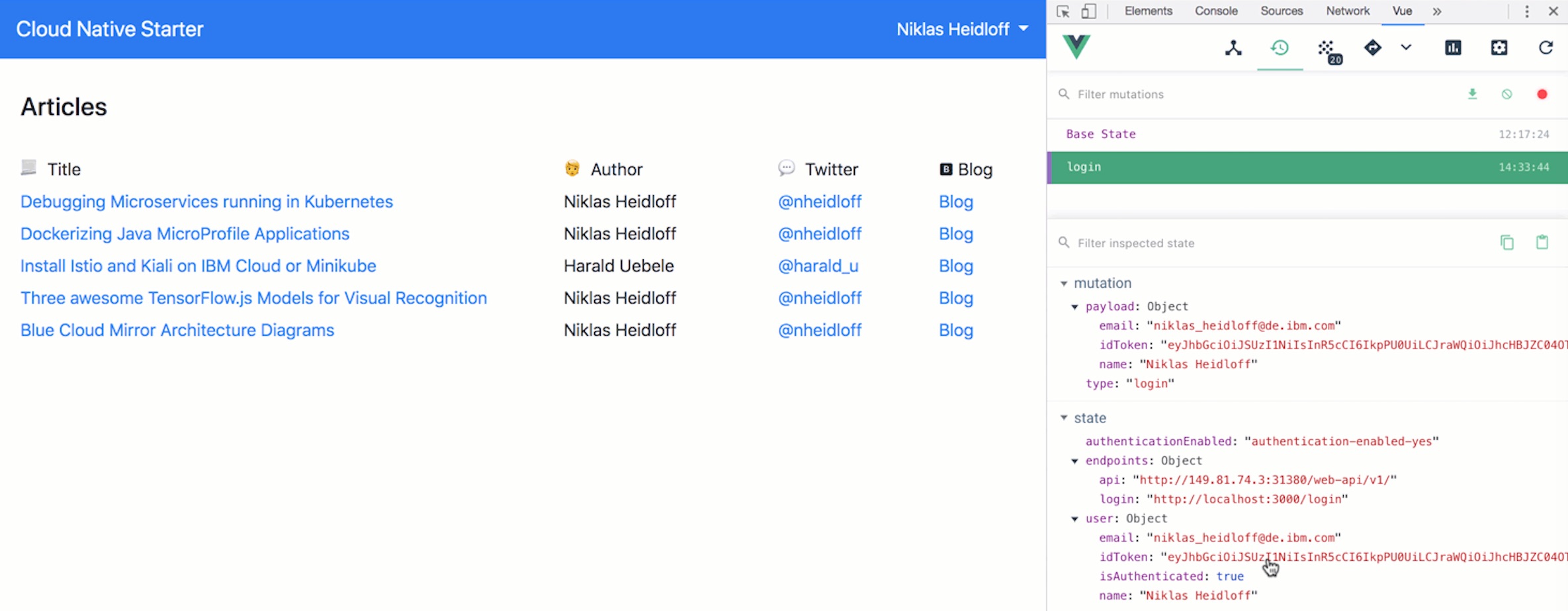The image size is (1568, 611).
Task: Collapse the mutation section
Action: tap(1064, 283)
